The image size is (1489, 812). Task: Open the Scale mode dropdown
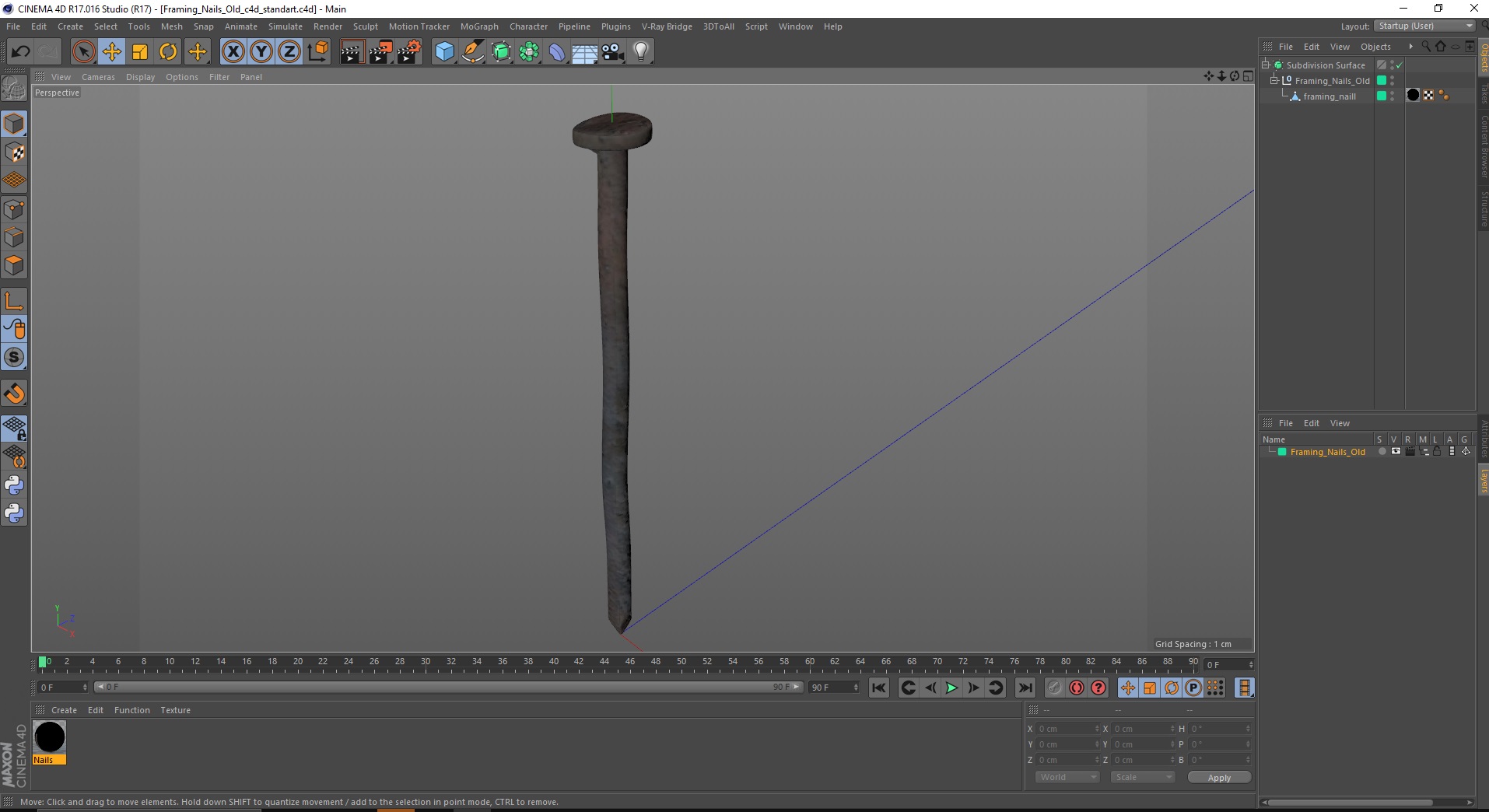1142,777
